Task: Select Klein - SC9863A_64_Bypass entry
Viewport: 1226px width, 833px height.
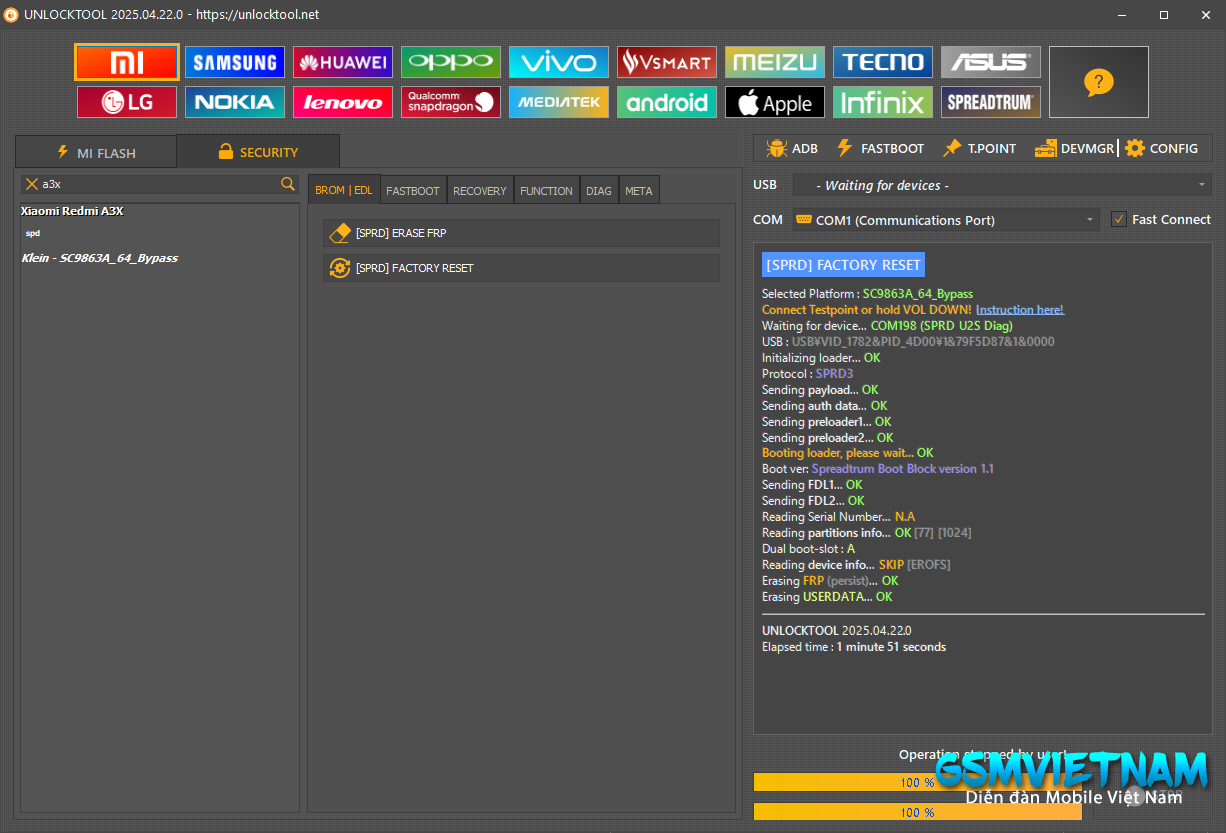Action: coord(100,258)
